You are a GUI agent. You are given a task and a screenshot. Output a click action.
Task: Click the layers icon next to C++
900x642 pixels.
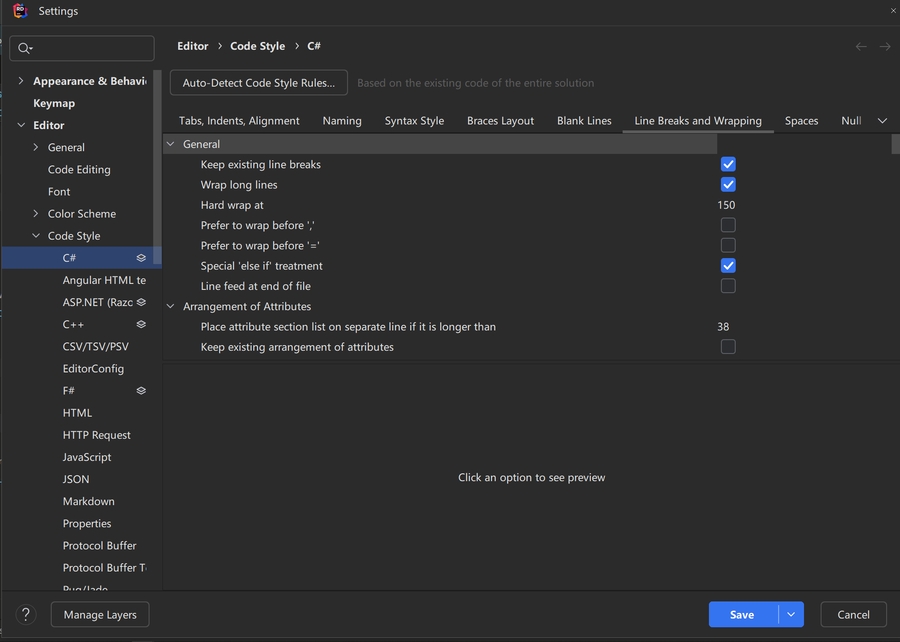pyautogui.click(x=141, y=324)
